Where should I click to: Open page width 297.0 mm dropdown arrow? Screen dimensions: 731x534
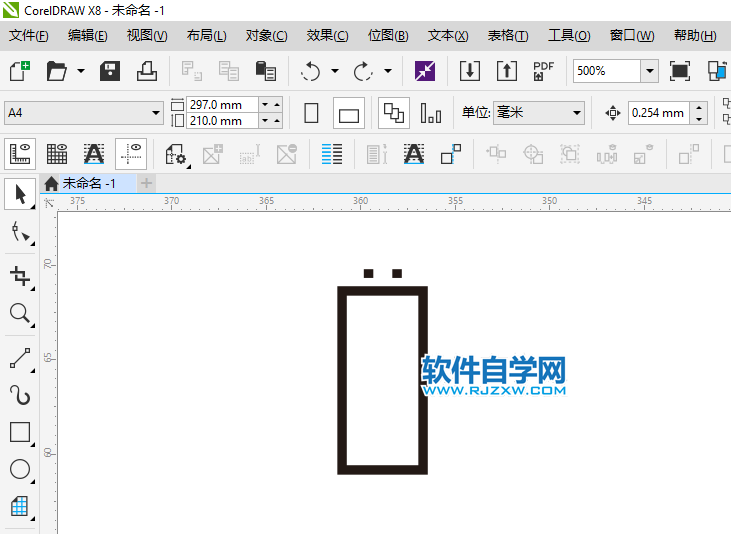coord(265,104)
